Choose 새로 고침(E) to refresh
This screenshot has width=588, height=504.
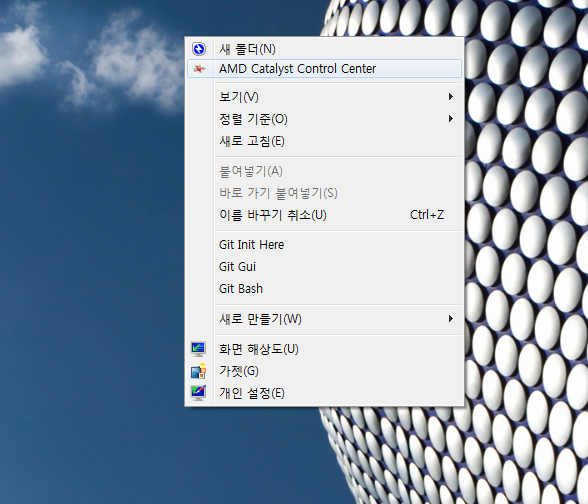(324, 141)
